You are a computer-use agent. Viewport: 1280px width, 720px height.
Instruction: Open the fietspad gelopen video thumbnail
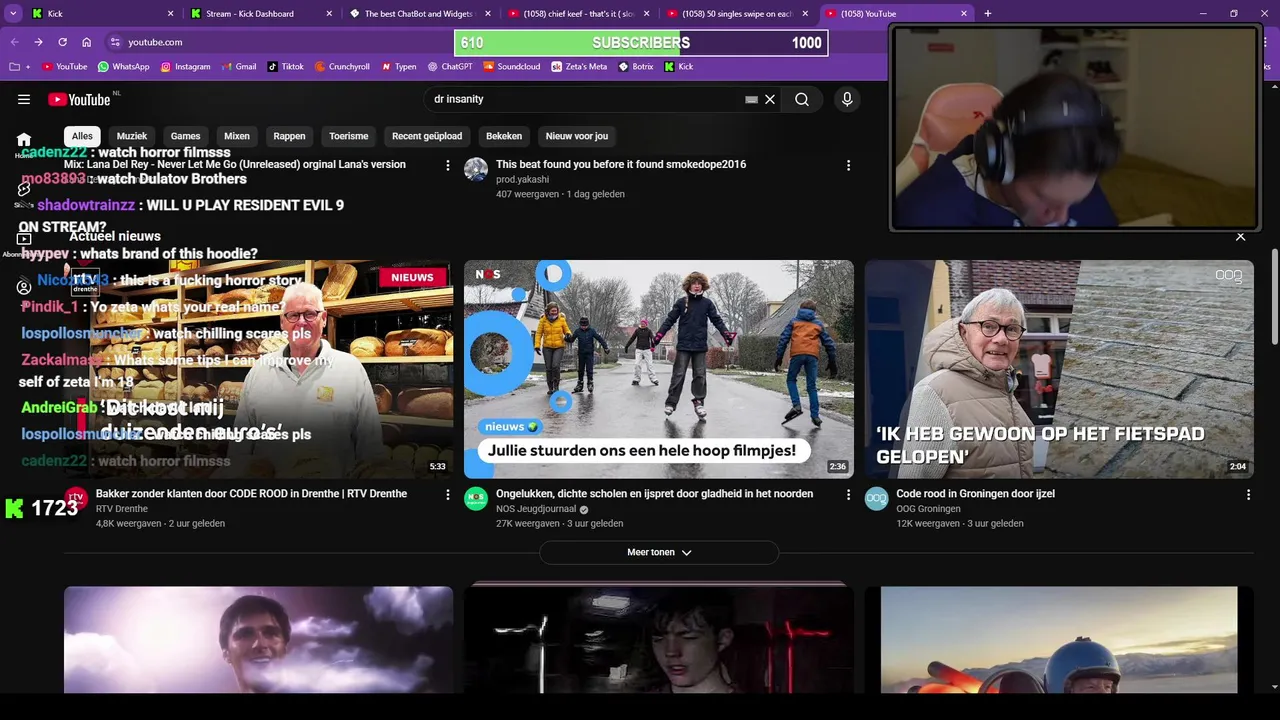pos(1059,369)
